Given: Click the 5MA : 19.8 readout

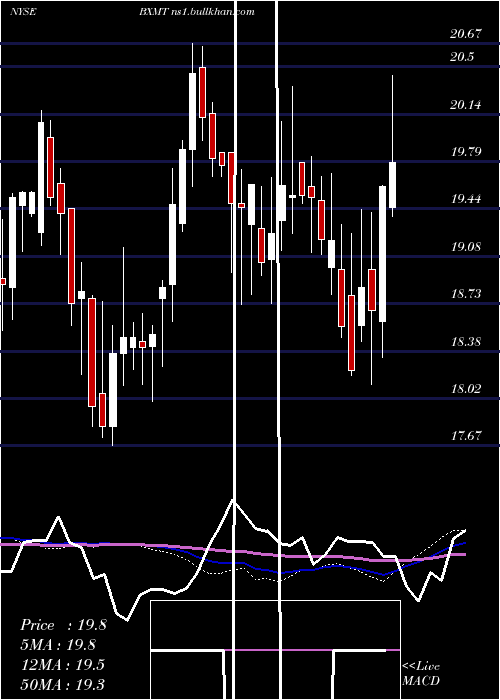Looking at the screenshot, I should click(58, 645).
